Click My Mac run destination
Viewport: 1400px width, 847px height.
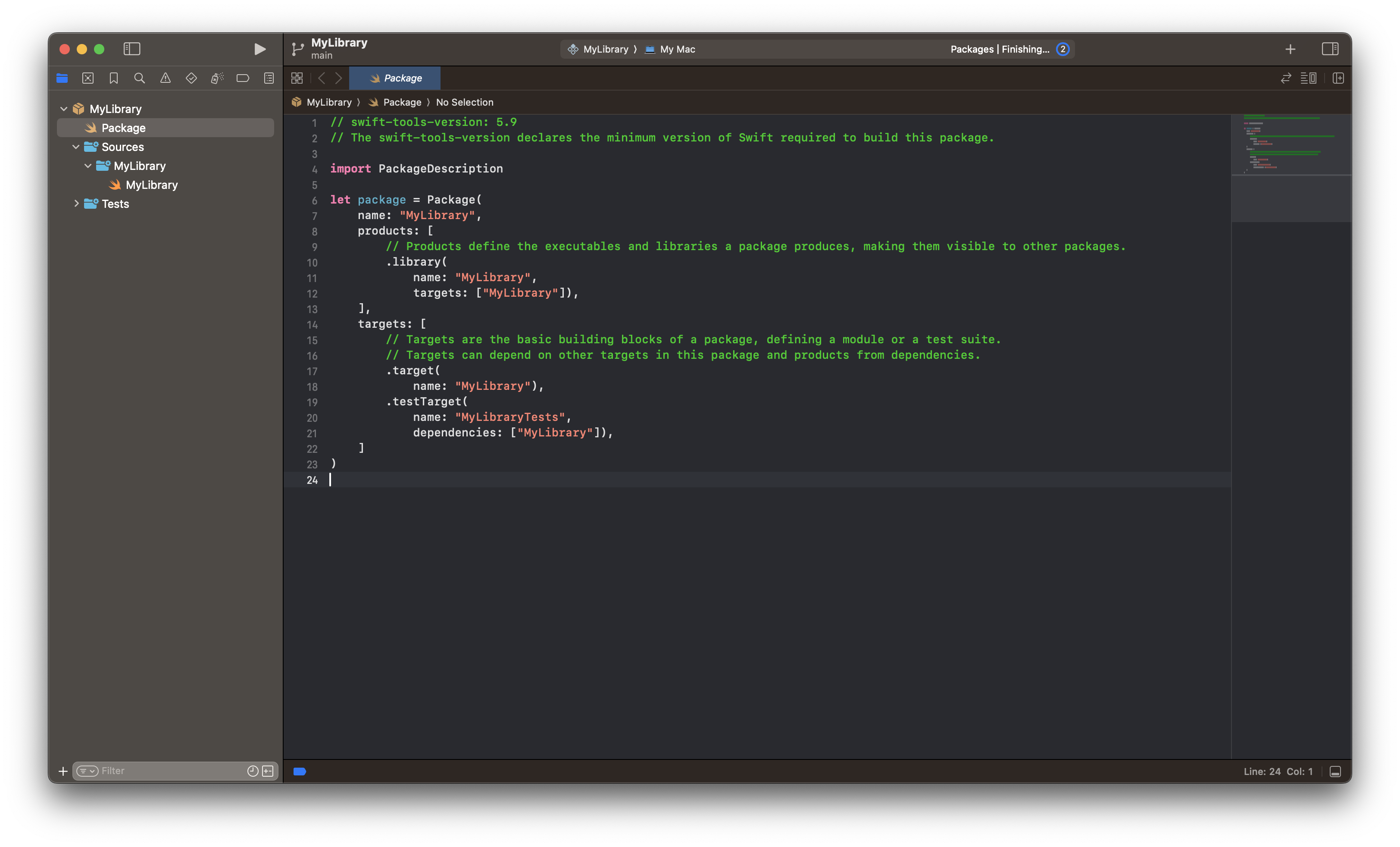677,50
